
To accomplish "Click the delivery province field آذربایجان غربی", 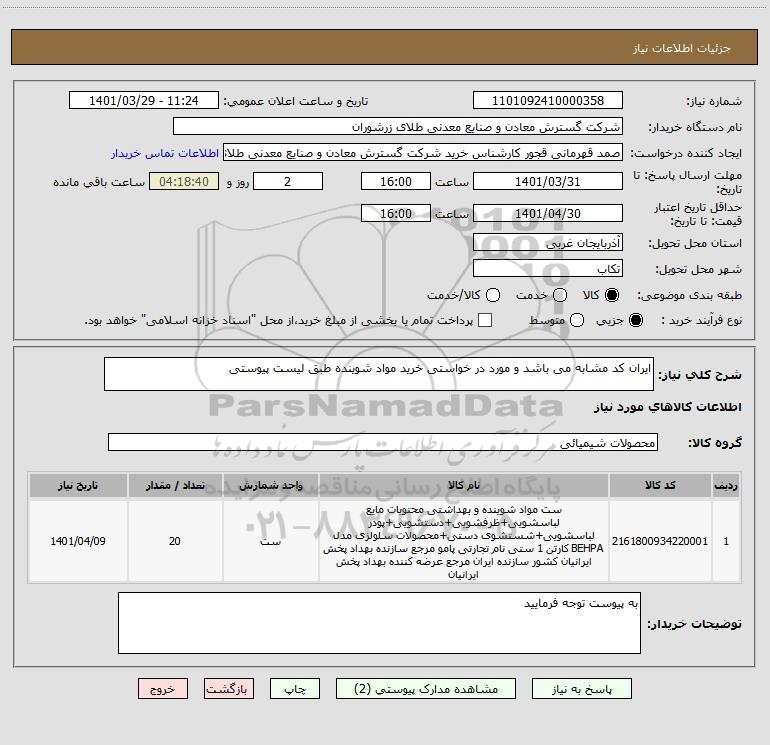I will pos(548,242).
